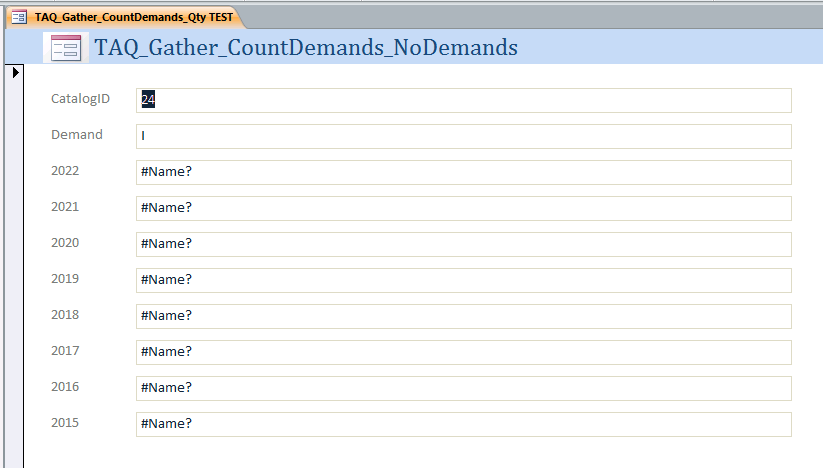The width and height of the screenshot is (823, 468).
Task: Click the 2018 label
Action: pyautogui.click(x=65, y=314)
